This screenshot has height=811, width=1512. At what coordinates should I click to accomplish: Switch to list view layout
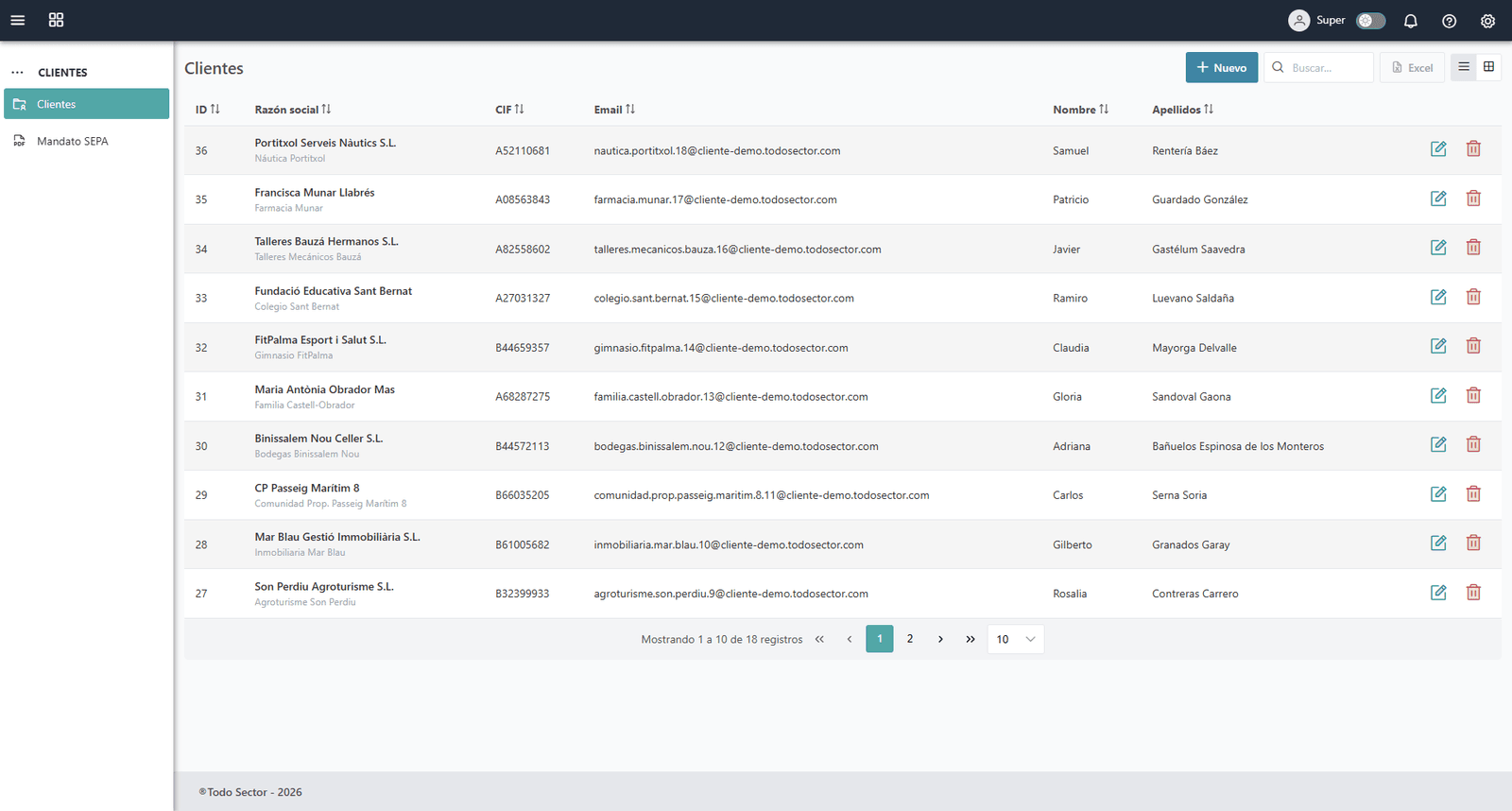[x=1463, y=67]
